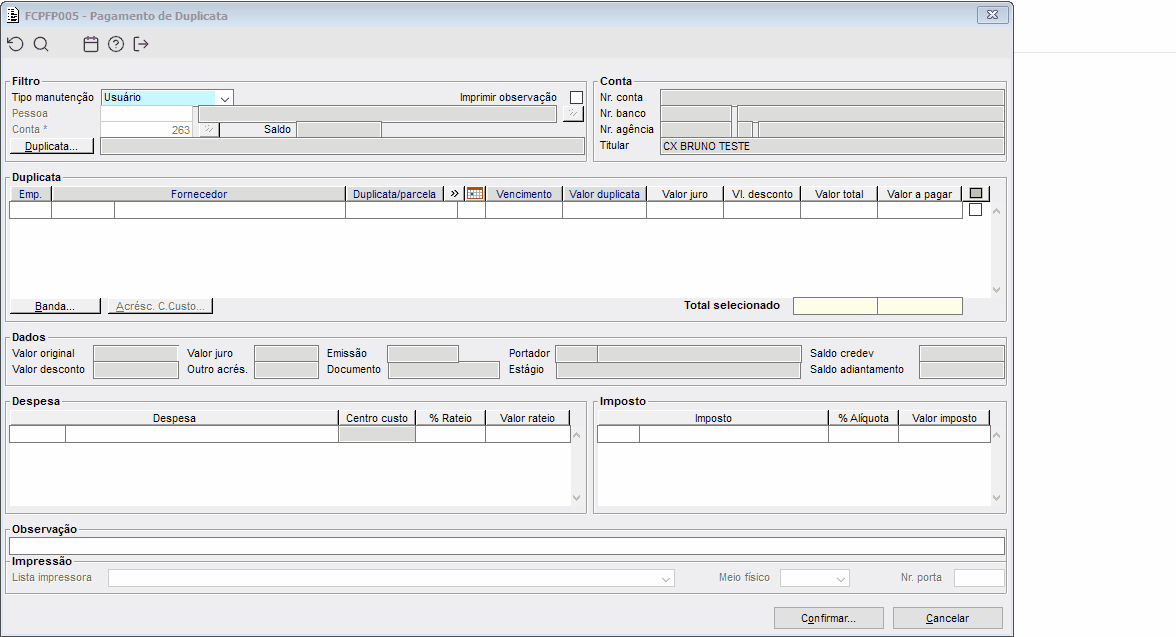Click the Nr. porta input field
1176x637 pixels.
(x=979, y=578)
